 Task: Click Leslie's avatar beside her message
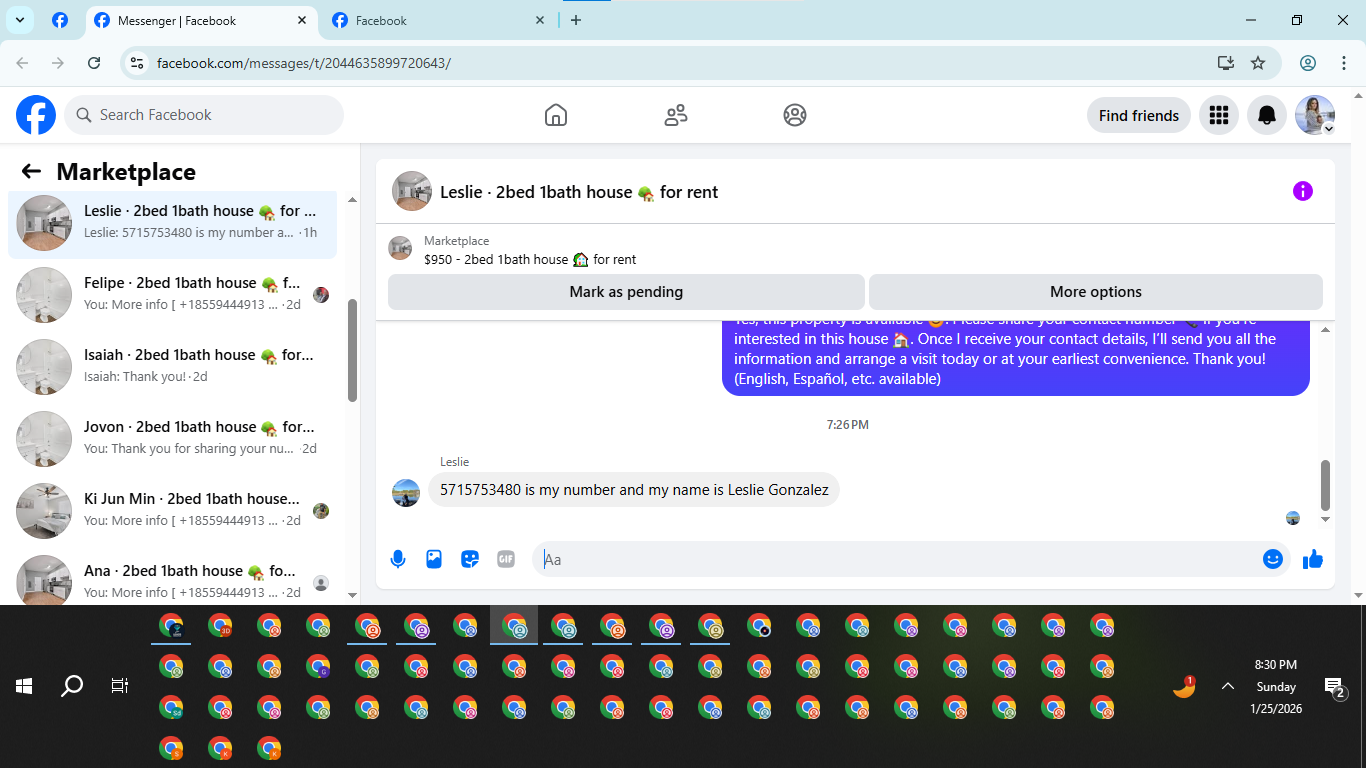pyautogui.click(x=406, y=492)
